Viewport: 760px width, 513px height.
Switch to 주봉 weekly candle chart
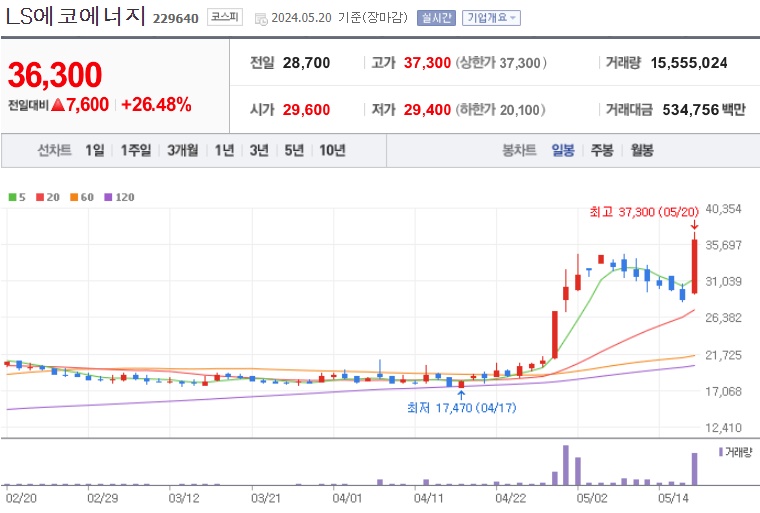[602, 150]
